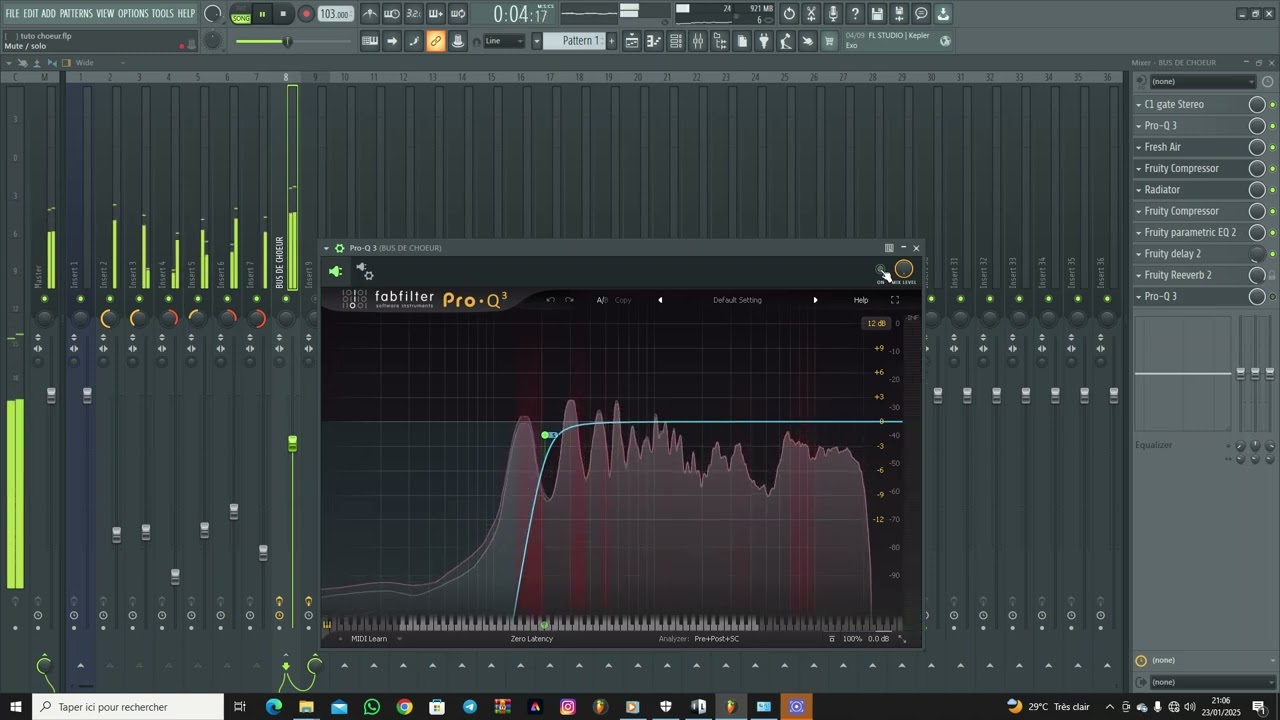Toggle the last Pro-Q 3 slot enable light
The image size is (1280, 720).
pos(1272,297)
